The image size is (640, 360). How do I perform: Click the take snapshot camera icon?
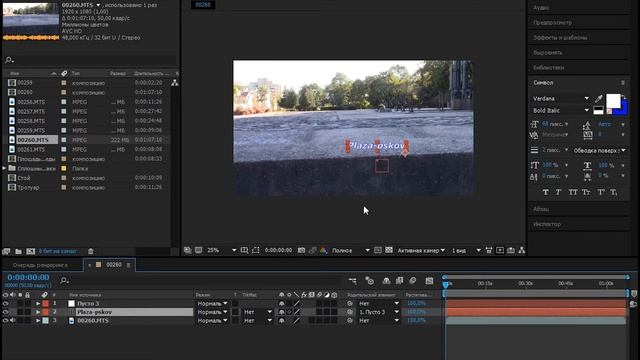(301, 250)
